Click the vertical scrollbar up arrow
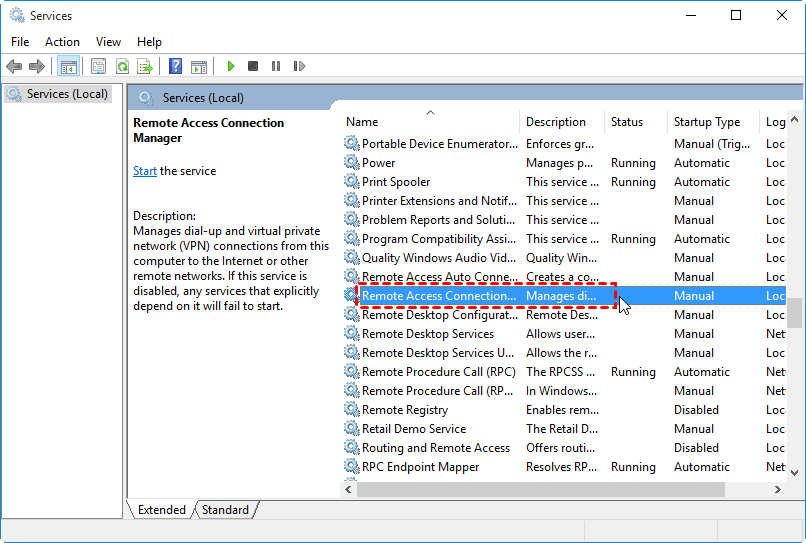Image resolution: width=806 pixels, height=543 pixels. 794,119
